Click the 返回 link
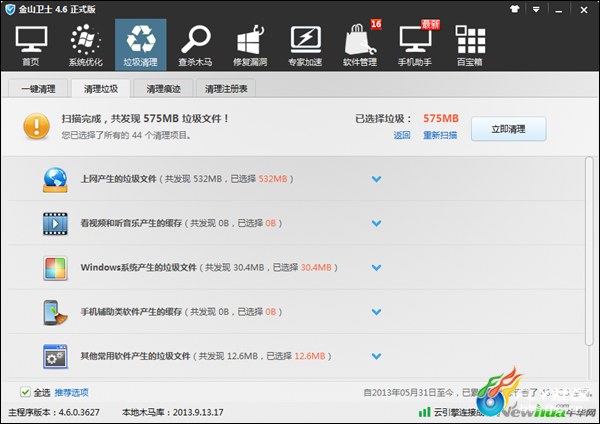Image resolution: width=600 pixels, height=424 pixels. coord(402,135)
